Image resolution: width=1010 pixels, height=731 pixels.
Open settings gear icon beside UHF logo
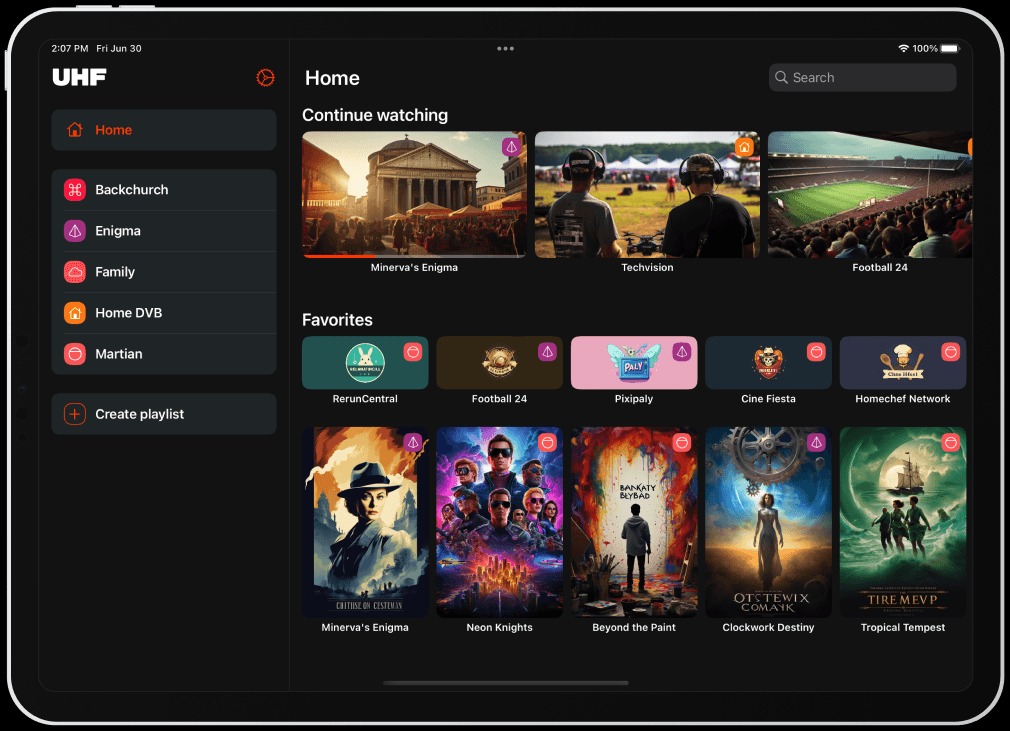[x=265, y=77]
